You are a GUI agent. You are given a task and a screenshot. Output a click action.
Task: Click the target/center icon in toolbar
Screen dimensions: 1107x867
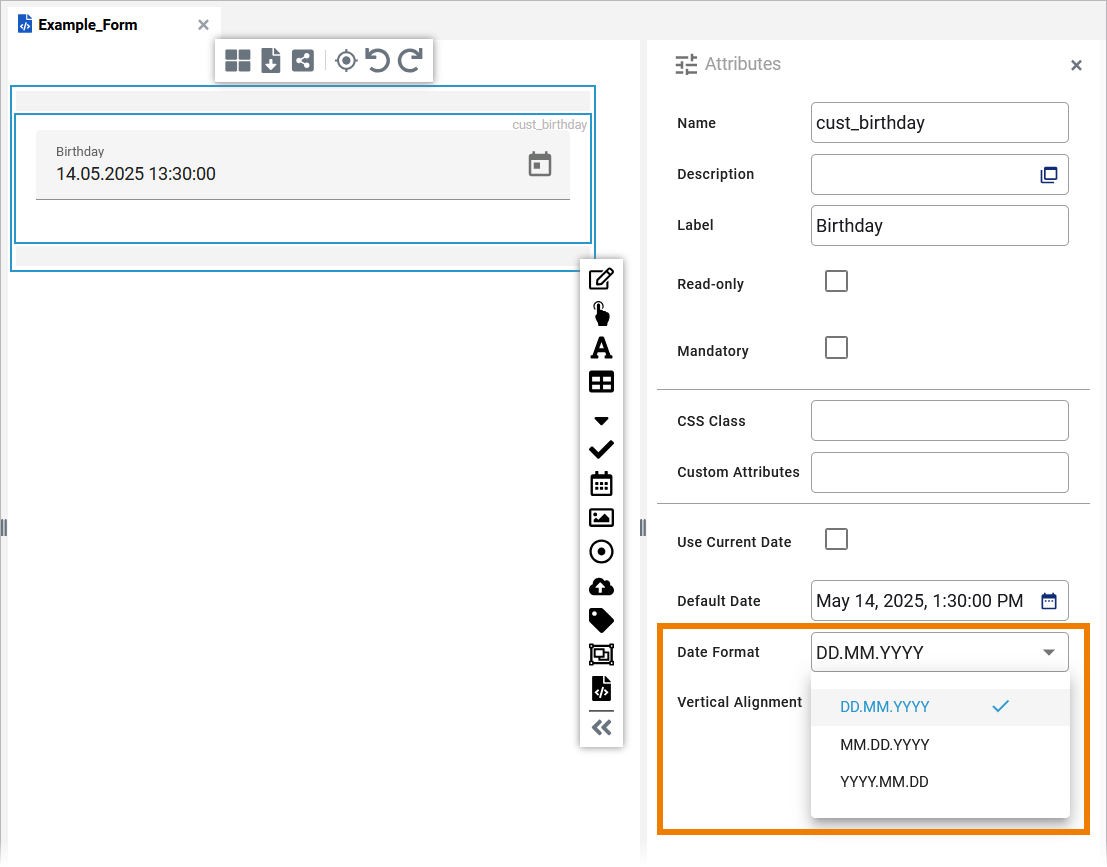(x=346, y=61)
